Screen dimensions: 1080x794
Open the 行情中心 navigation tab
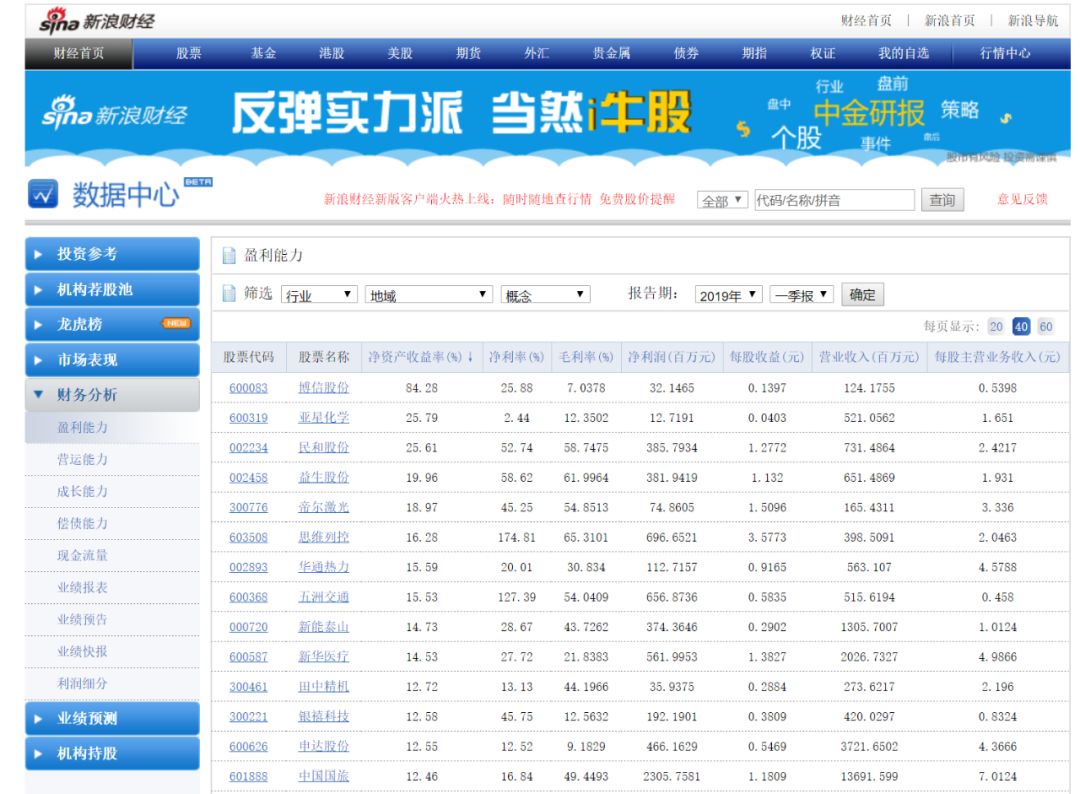coord(1006,53)
